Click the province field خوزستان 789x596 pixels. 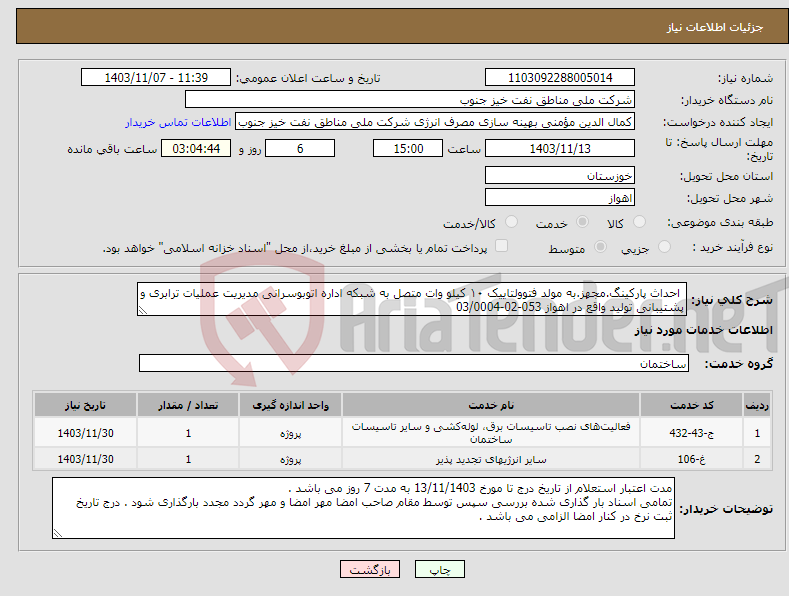point(560,175)
